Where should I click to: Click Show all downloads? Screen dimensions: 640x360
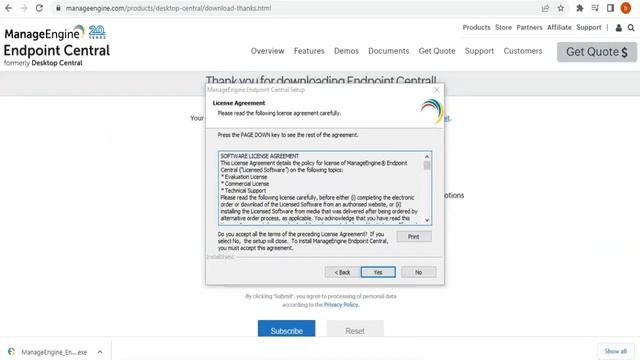(616, 351)
